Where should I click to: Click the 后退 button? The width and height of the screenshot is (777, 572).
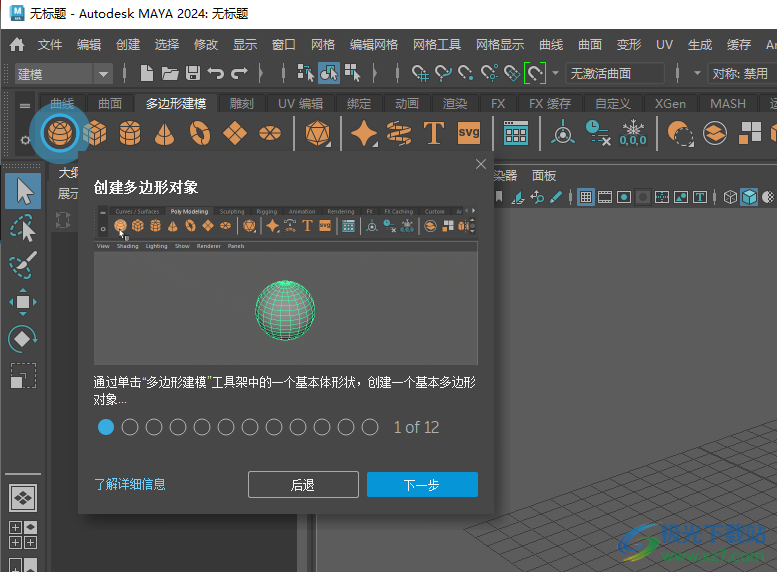[x=303, y=484]
